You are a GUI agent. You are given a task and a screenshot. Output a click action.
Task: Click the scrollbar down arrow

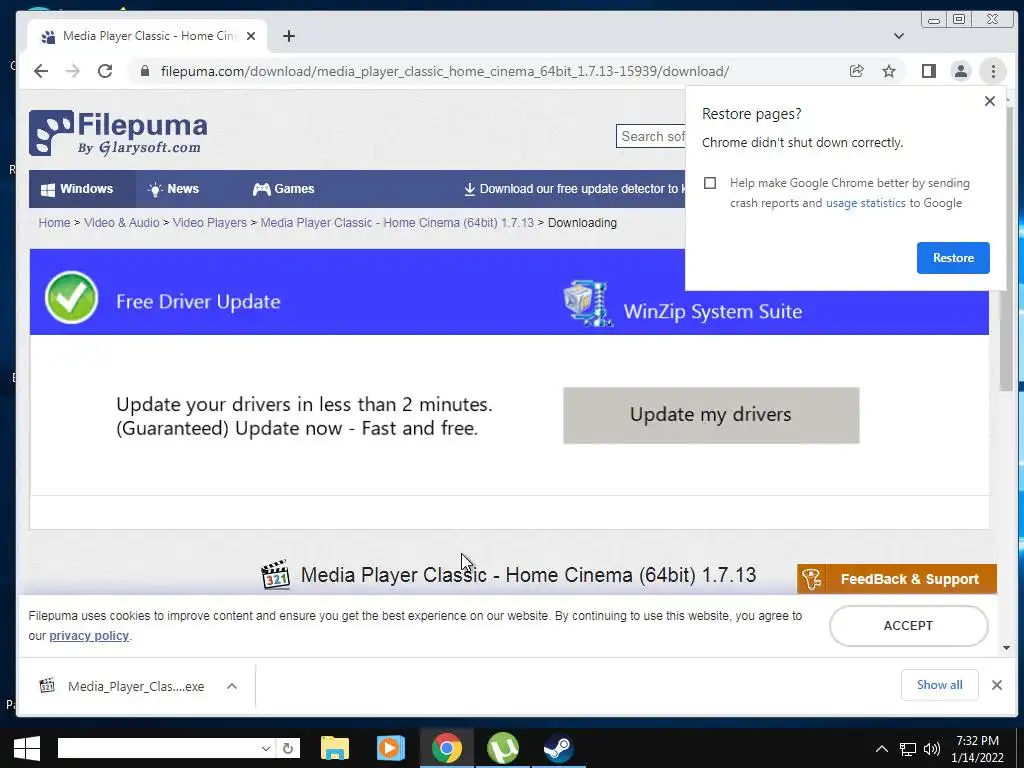pos(1006,648)
